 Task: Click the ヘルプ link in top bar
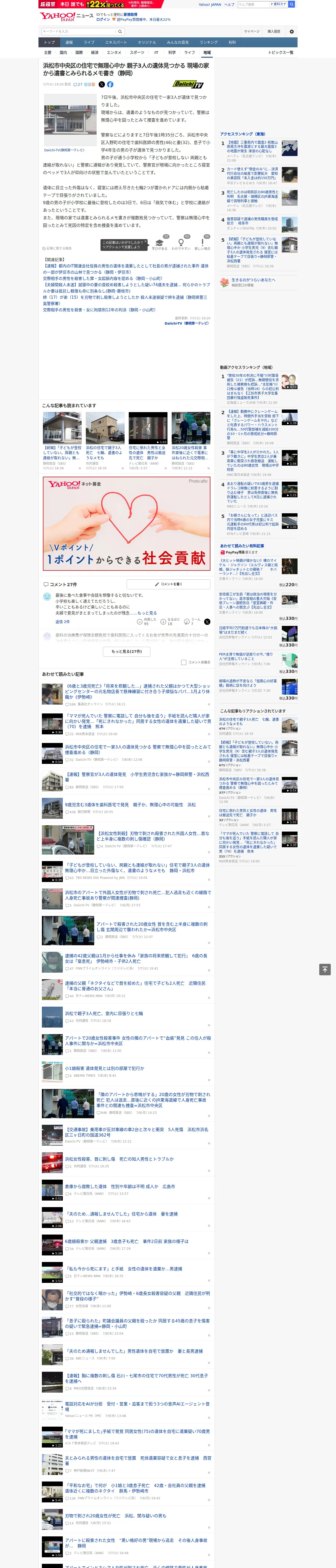point(229,4)
